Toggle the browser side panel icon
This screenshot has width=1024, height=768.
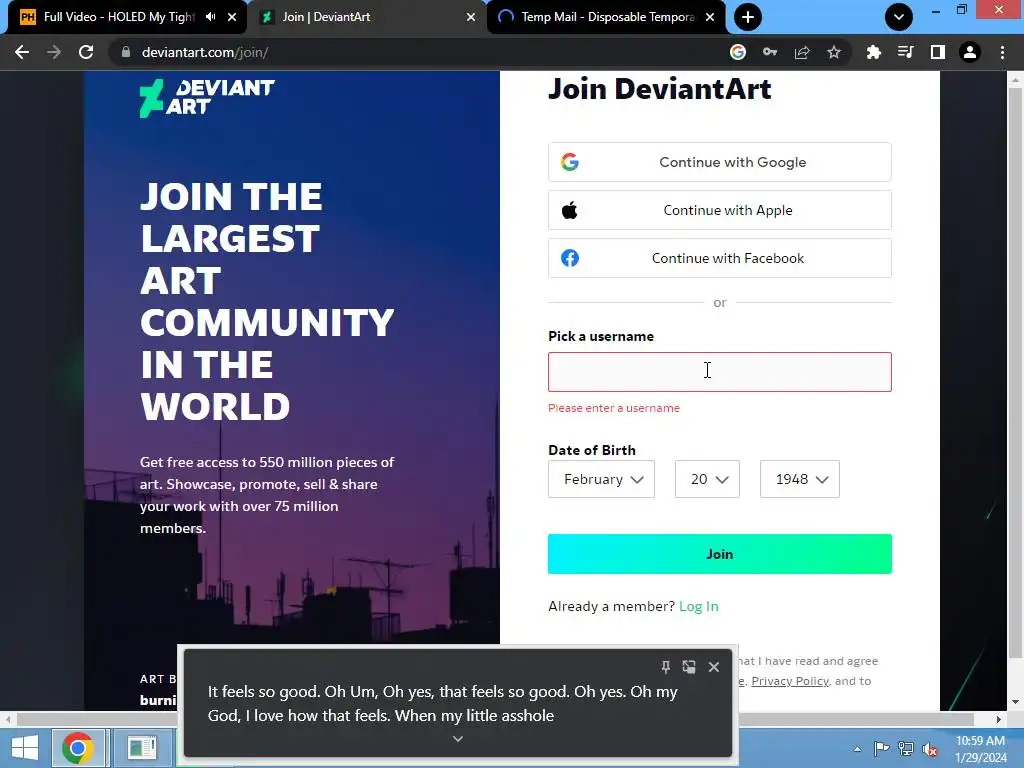938,52
